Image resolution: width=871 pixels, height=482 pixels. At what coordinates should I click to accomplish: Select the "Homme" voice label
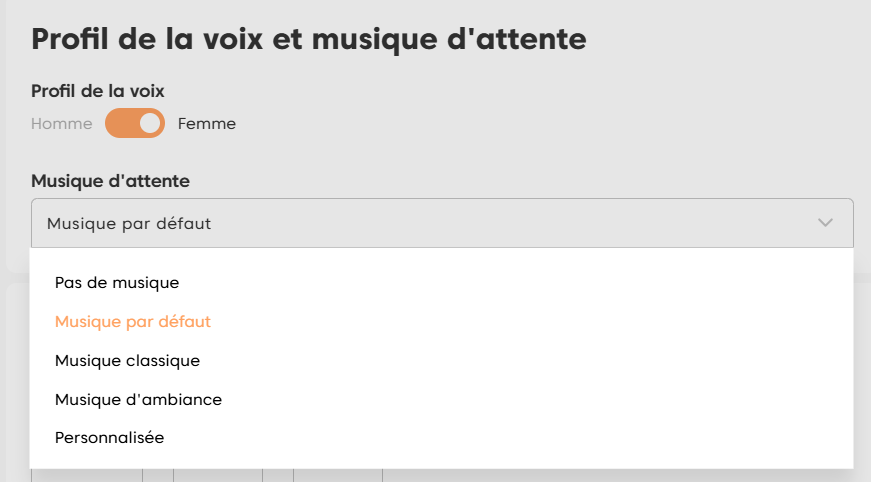coord(61,124)
